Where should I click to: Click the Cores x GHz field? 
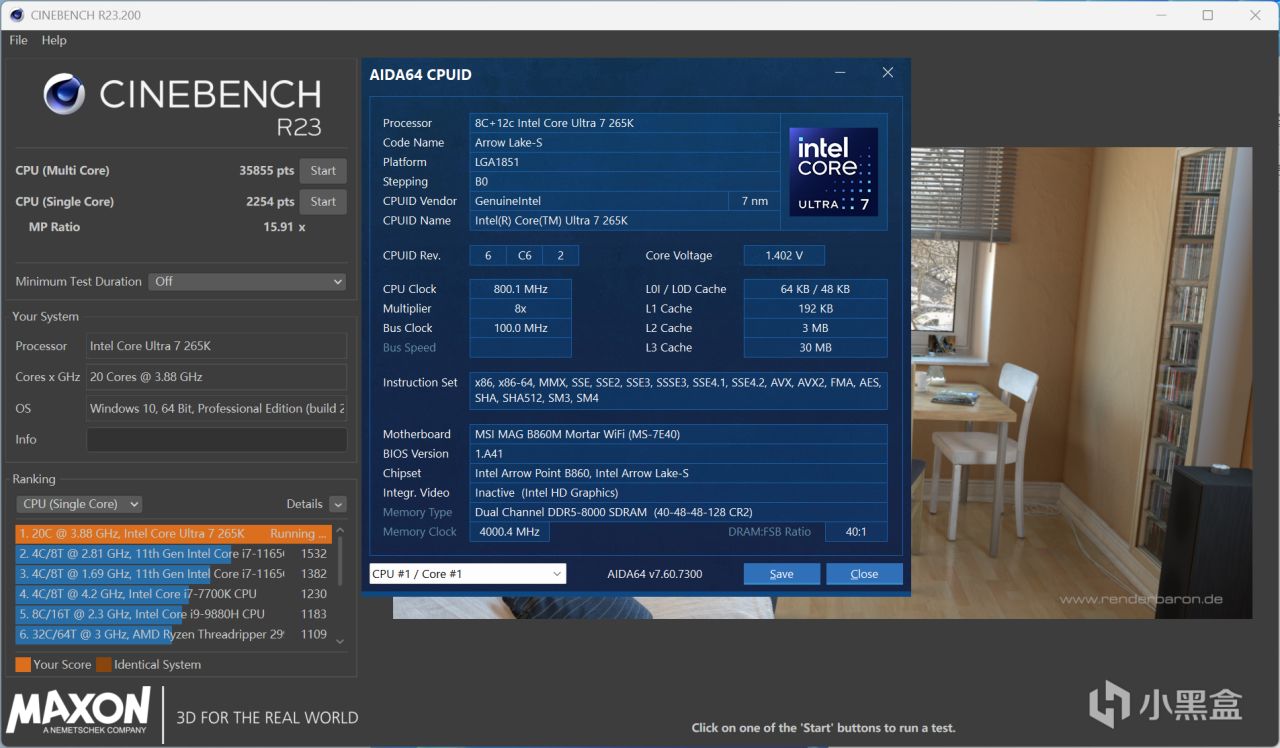[x=217, y=377]
